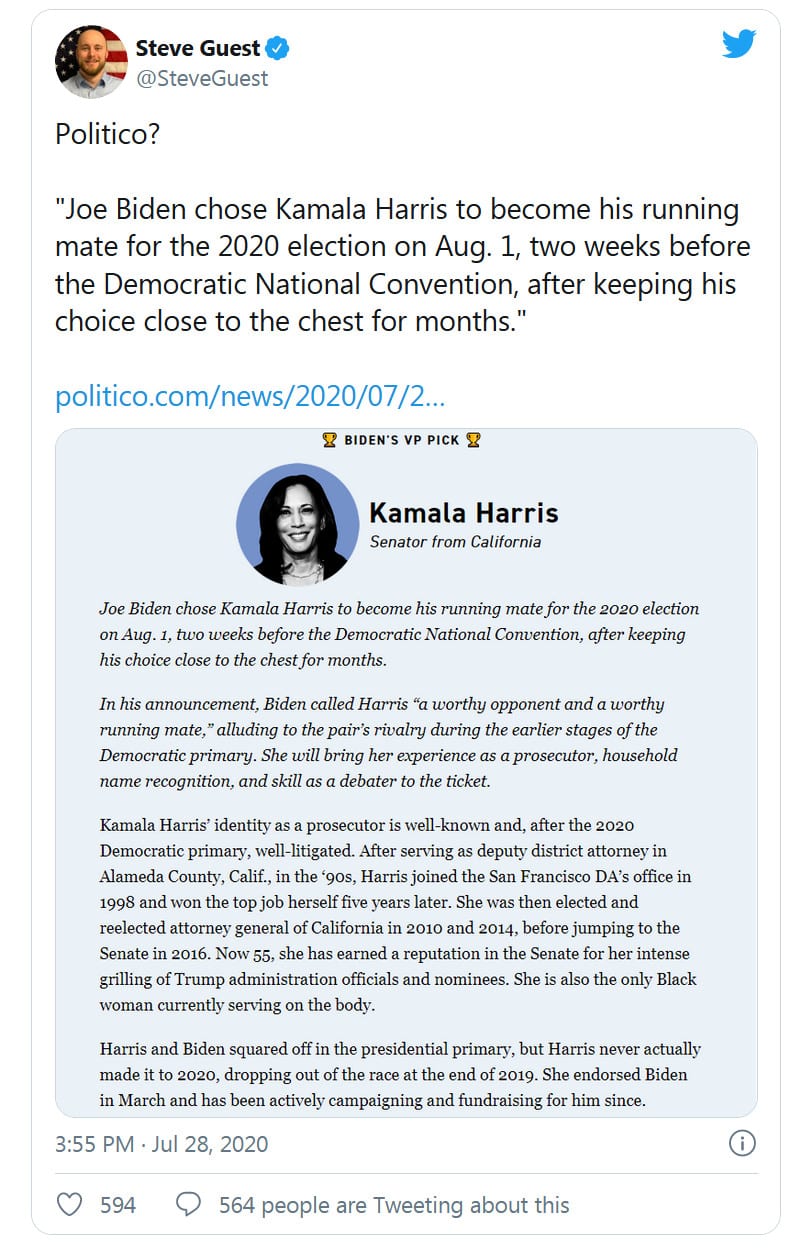Click the "Senator from California" subtitle
The width and height of the screenshot is (805, 1249).
point(455,541)
